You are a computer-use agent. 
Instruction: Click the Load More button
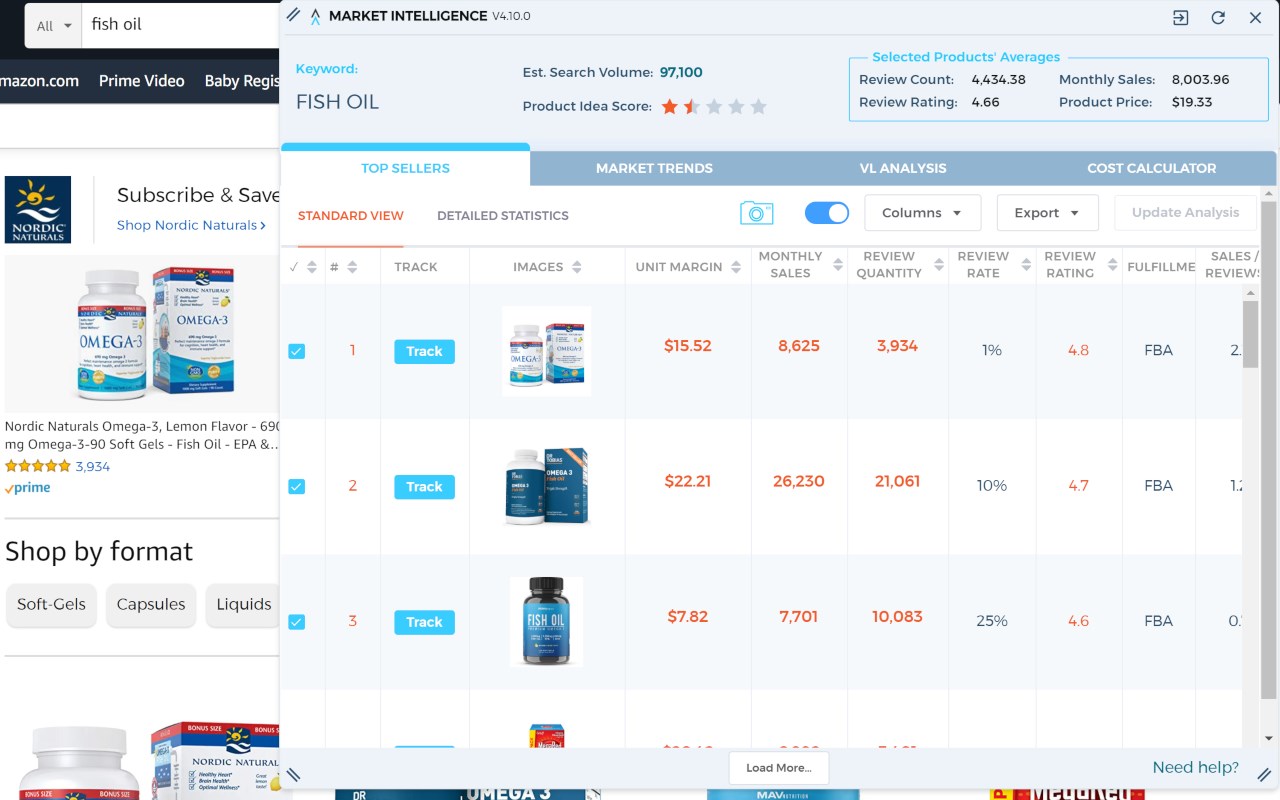pyautogui.click(x=779, y=768)
